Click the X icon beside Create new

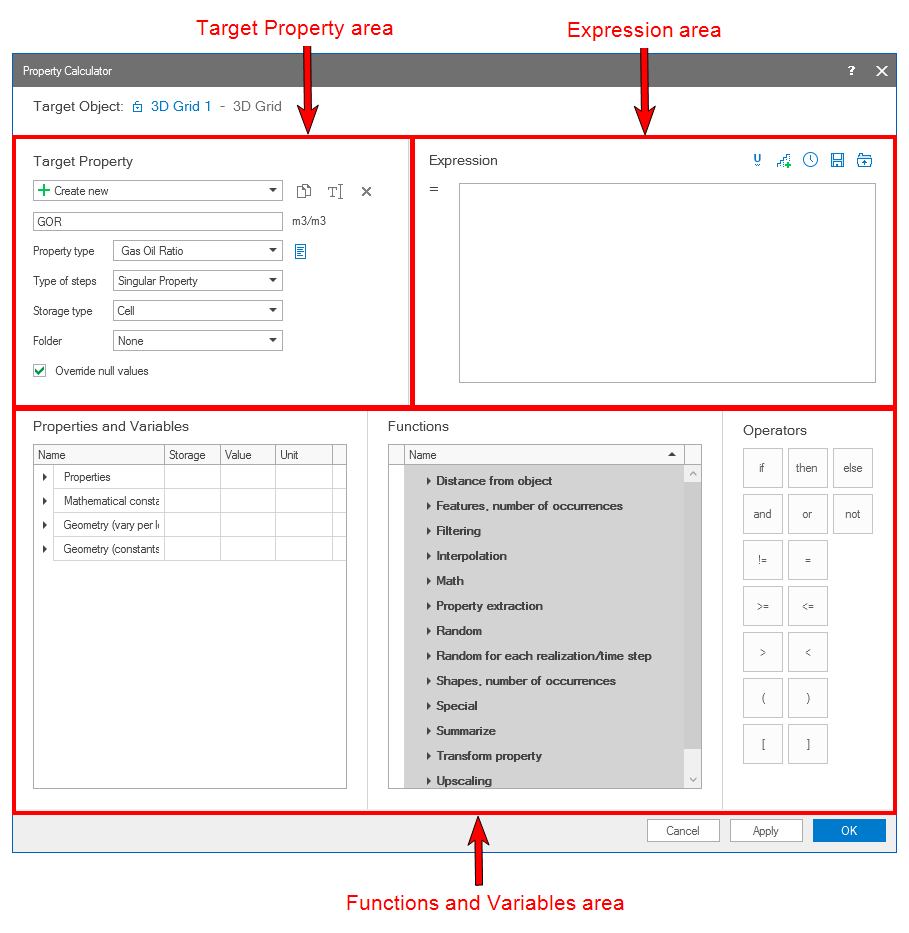(366, 191)
